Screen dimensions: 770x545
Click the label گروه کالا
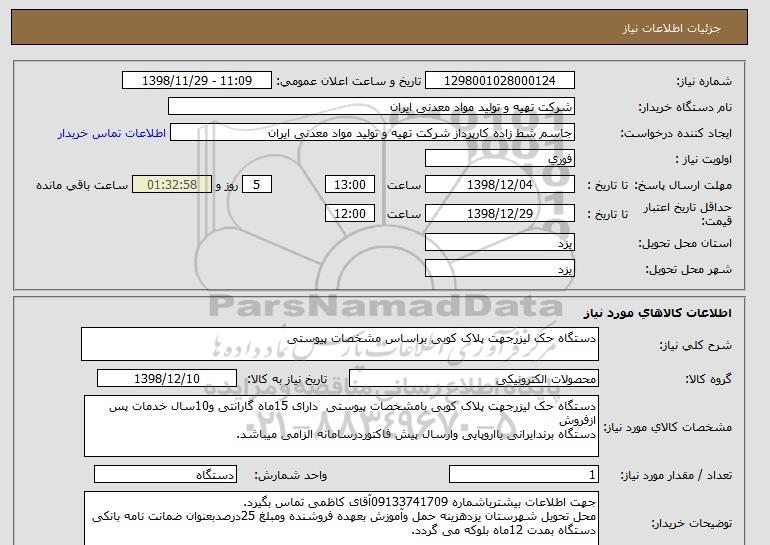tap(709, 379)
